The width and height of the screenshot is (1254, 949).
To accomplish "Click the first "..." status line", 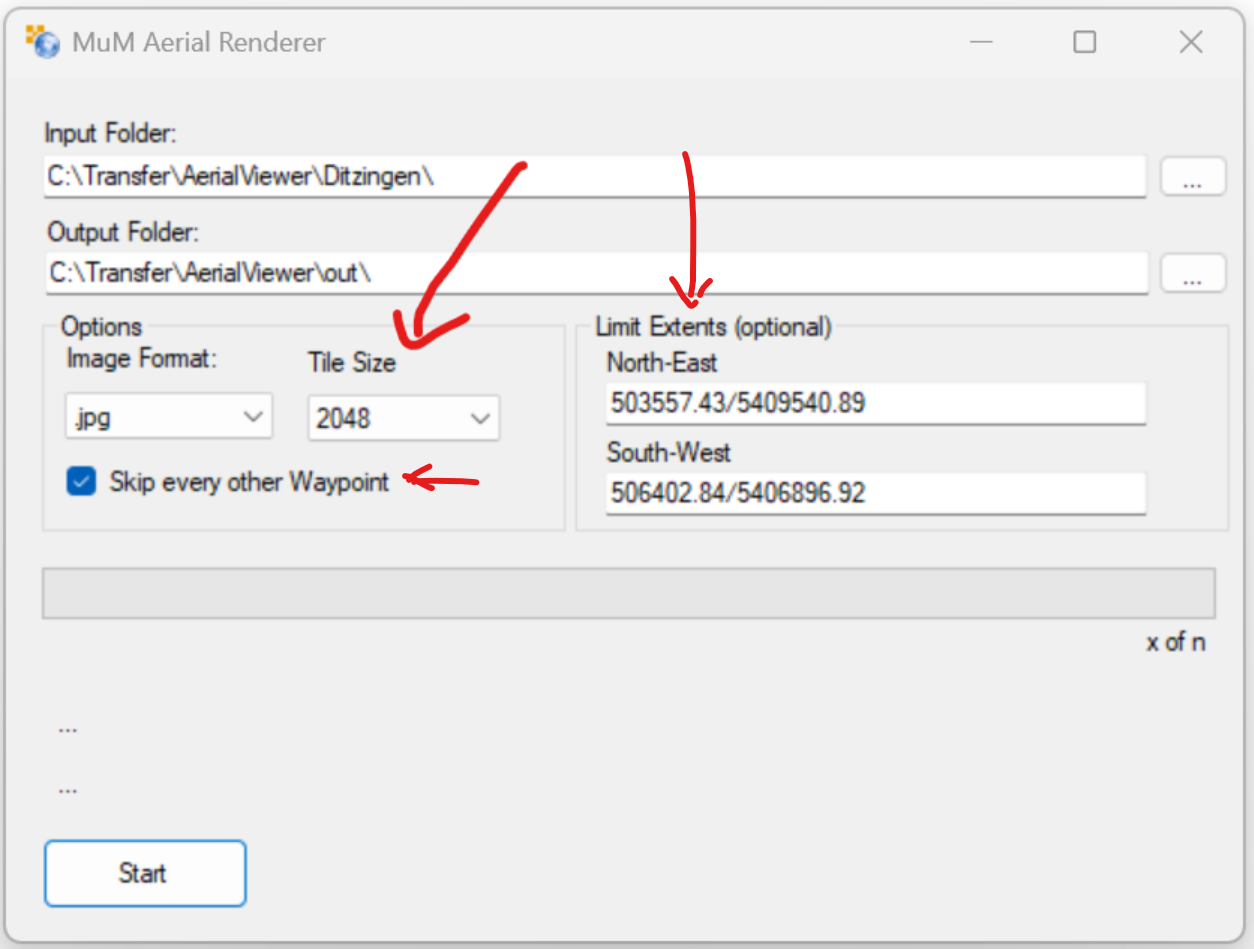I will pos(68,729).
